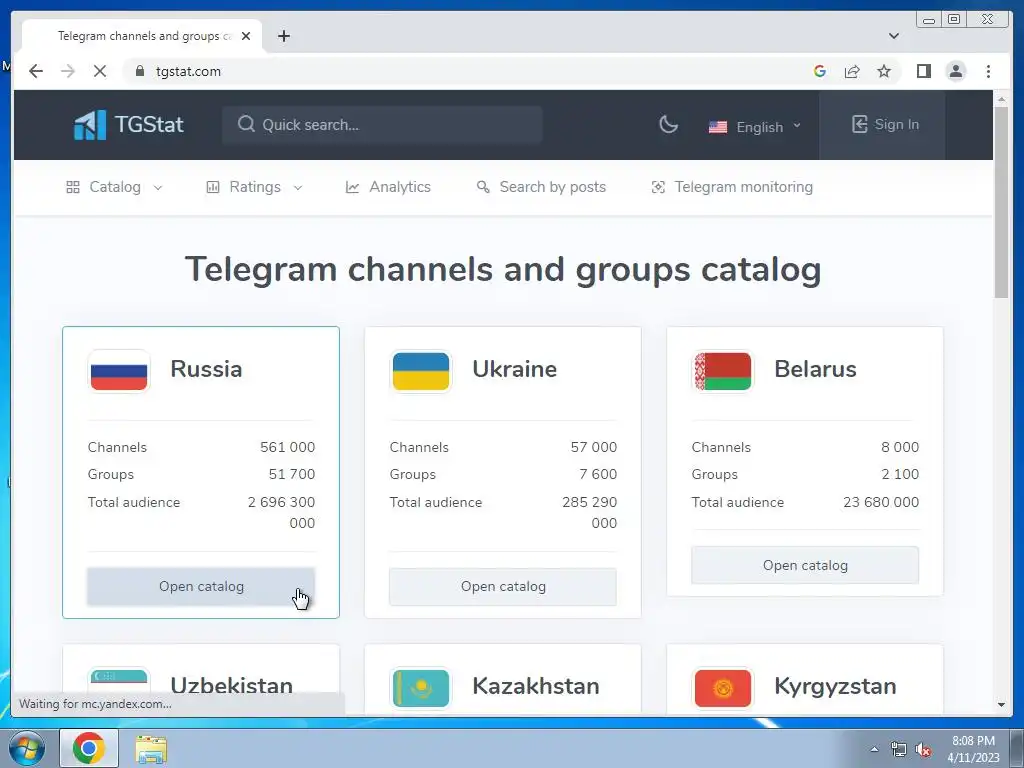This screenshot has width=1024, height=768.
Task: Click the Uzbekistan card title
Action: (x=232, y=686)
